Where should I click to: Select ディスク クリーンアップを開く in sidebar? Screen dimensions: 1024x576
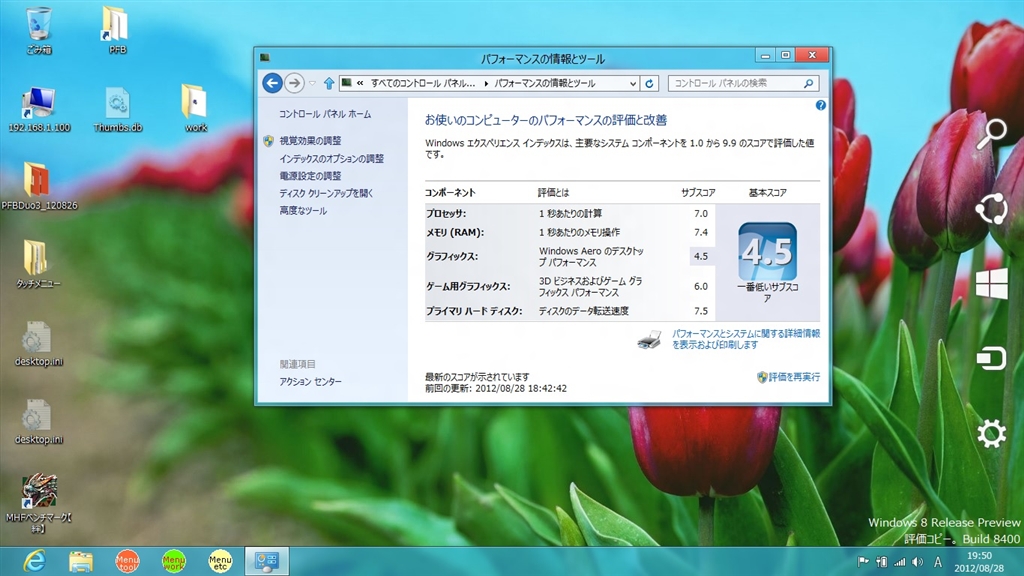[326, 193]
